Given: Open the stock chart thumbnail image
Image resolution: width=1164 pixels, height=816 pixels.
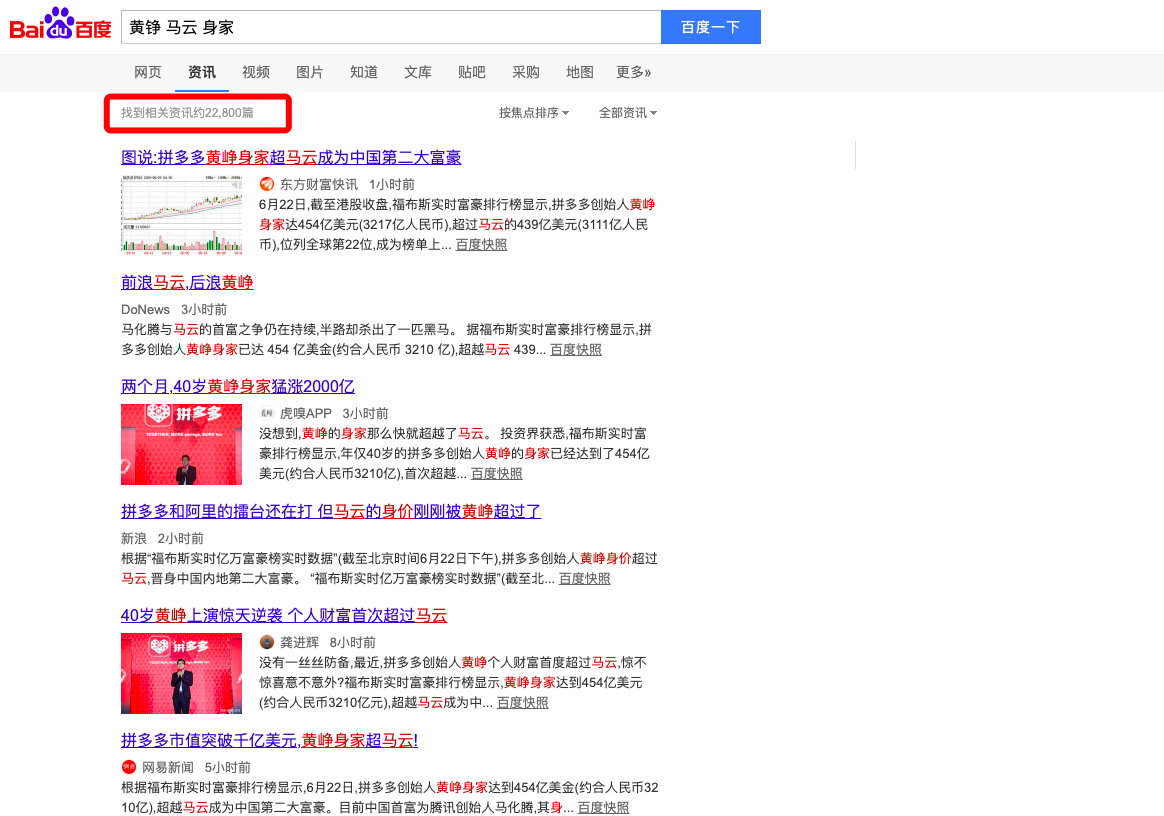Looking at the screenshot, I should coord(181,215).
